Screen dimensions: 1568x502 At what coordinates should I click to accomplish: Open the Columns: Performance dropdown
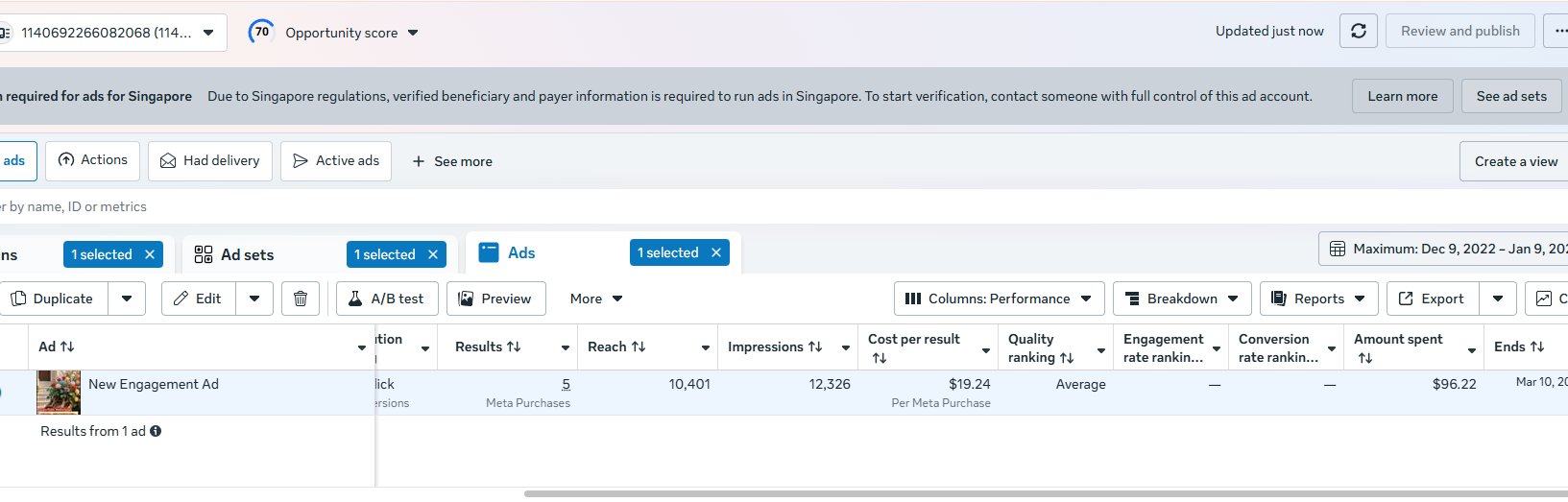click(x=999, y=299)
